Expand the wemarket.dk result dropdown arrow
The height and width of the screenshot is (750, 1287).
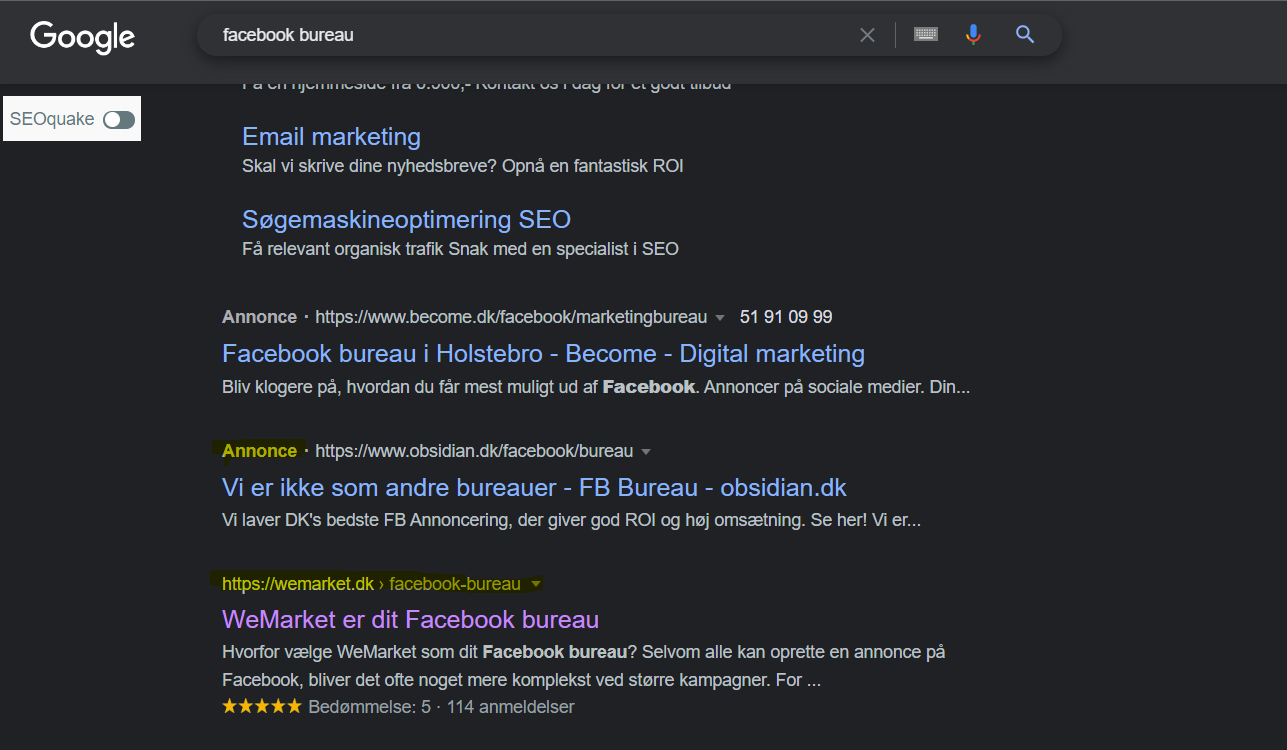(536, 584)
